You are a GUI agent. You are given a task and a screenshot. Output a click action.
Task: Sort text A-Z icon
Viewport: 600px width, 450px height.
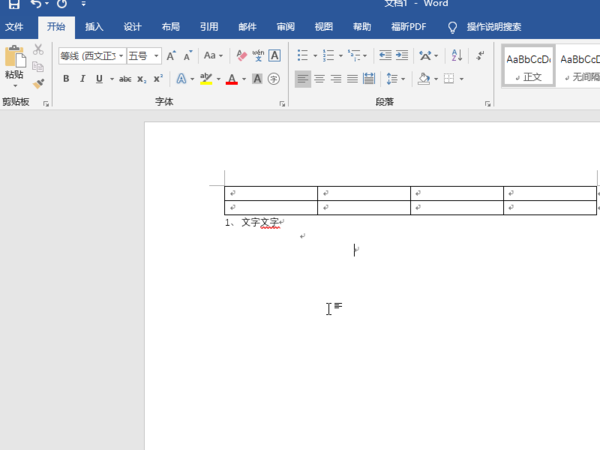pyautogui.click(x=457, y=55)
